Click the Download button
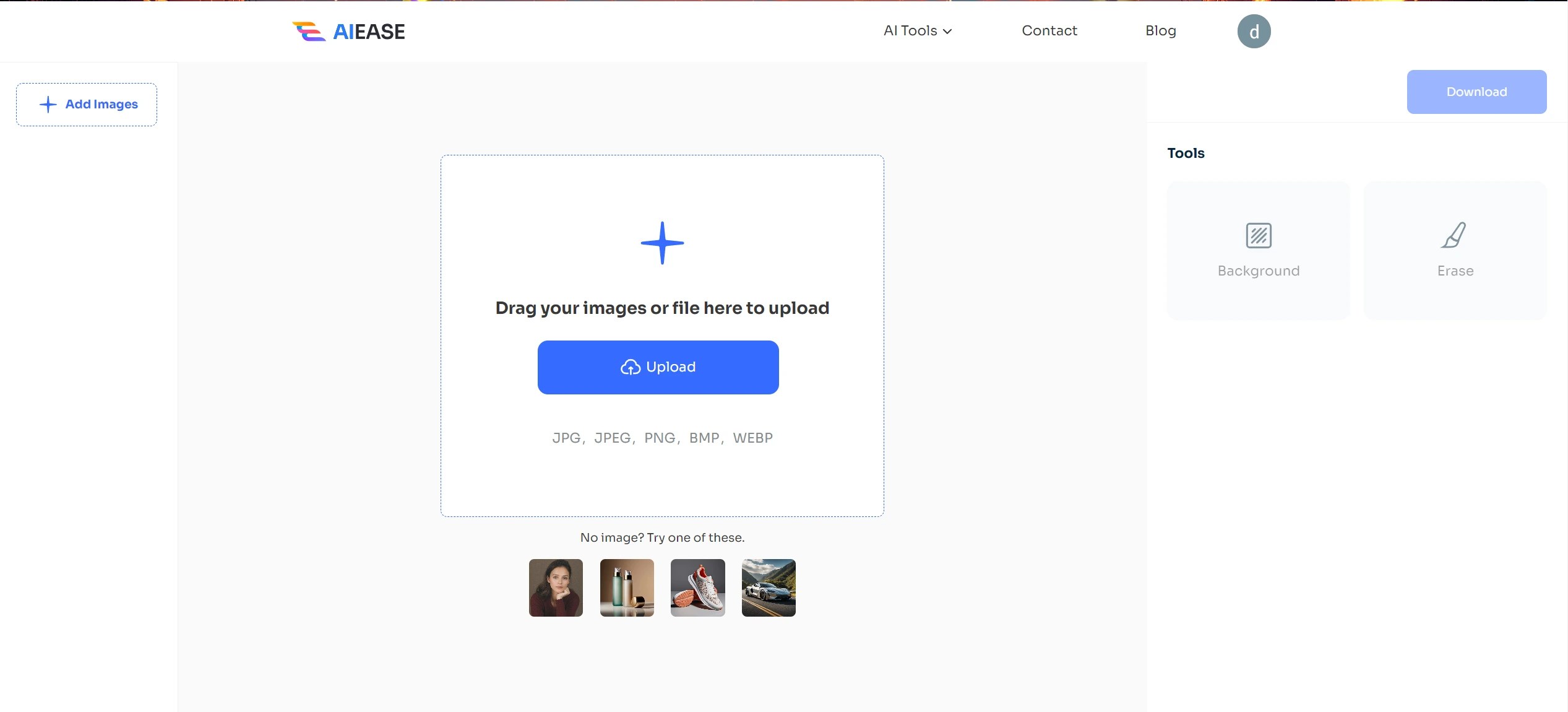 1476,92
